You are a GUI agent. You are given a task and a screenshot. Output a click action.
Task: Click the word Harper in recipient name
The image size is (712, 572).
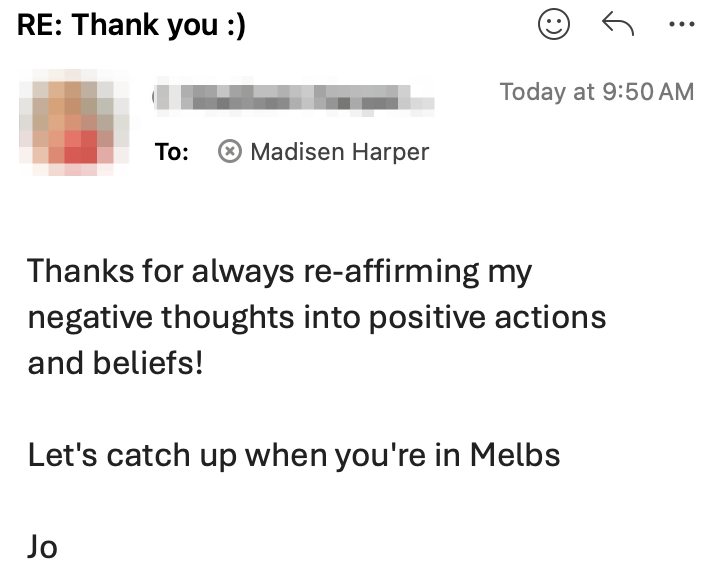[x=391, y=153]
